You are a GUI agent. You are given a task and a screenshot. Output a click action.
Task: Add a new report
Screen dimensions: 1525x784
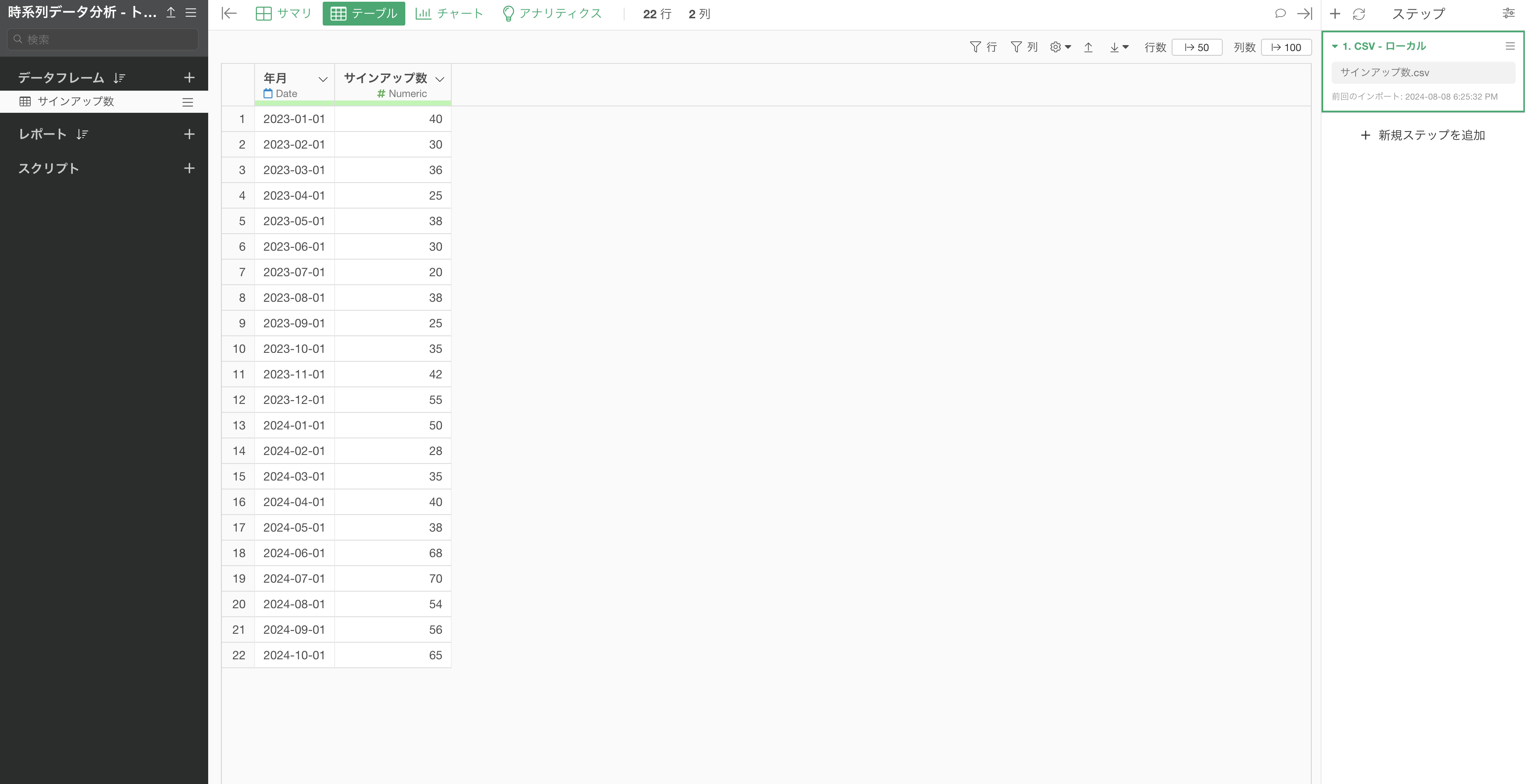[189, 134]
